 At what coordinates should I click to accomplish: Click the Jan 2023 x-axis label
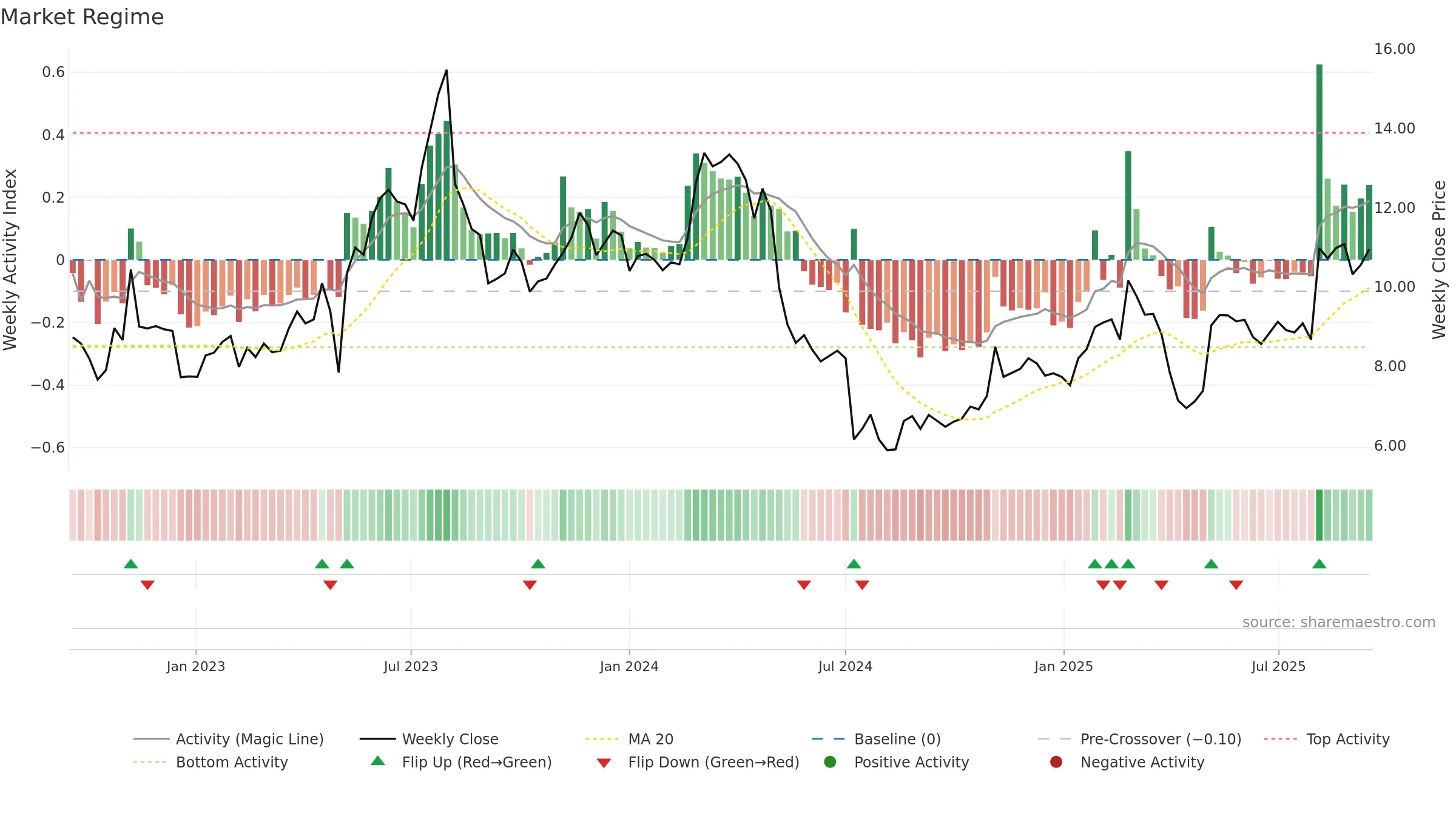[x=195, y=667]
